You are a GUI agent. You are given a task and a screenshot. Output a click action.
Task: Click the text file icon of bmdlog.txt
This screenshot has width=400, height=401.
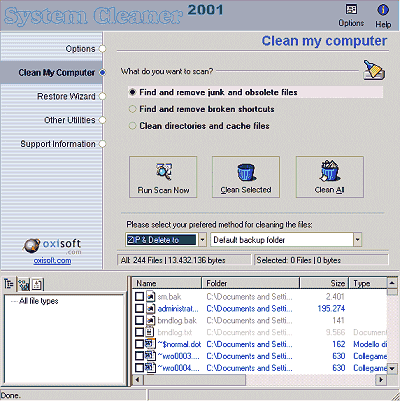tap(150, 332)
